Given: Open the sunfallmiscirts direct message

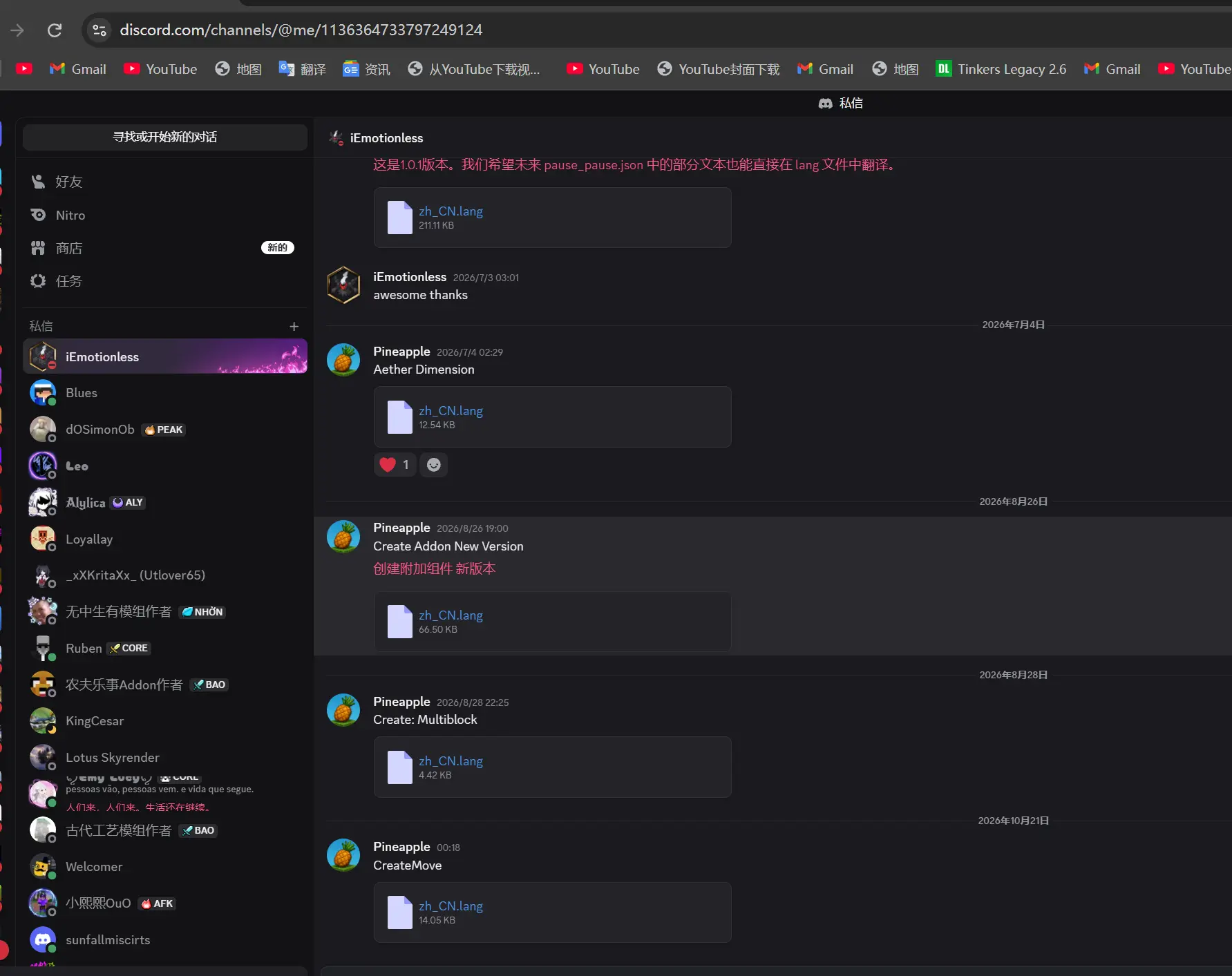Looking at the screenshot, I should point(164,939).
